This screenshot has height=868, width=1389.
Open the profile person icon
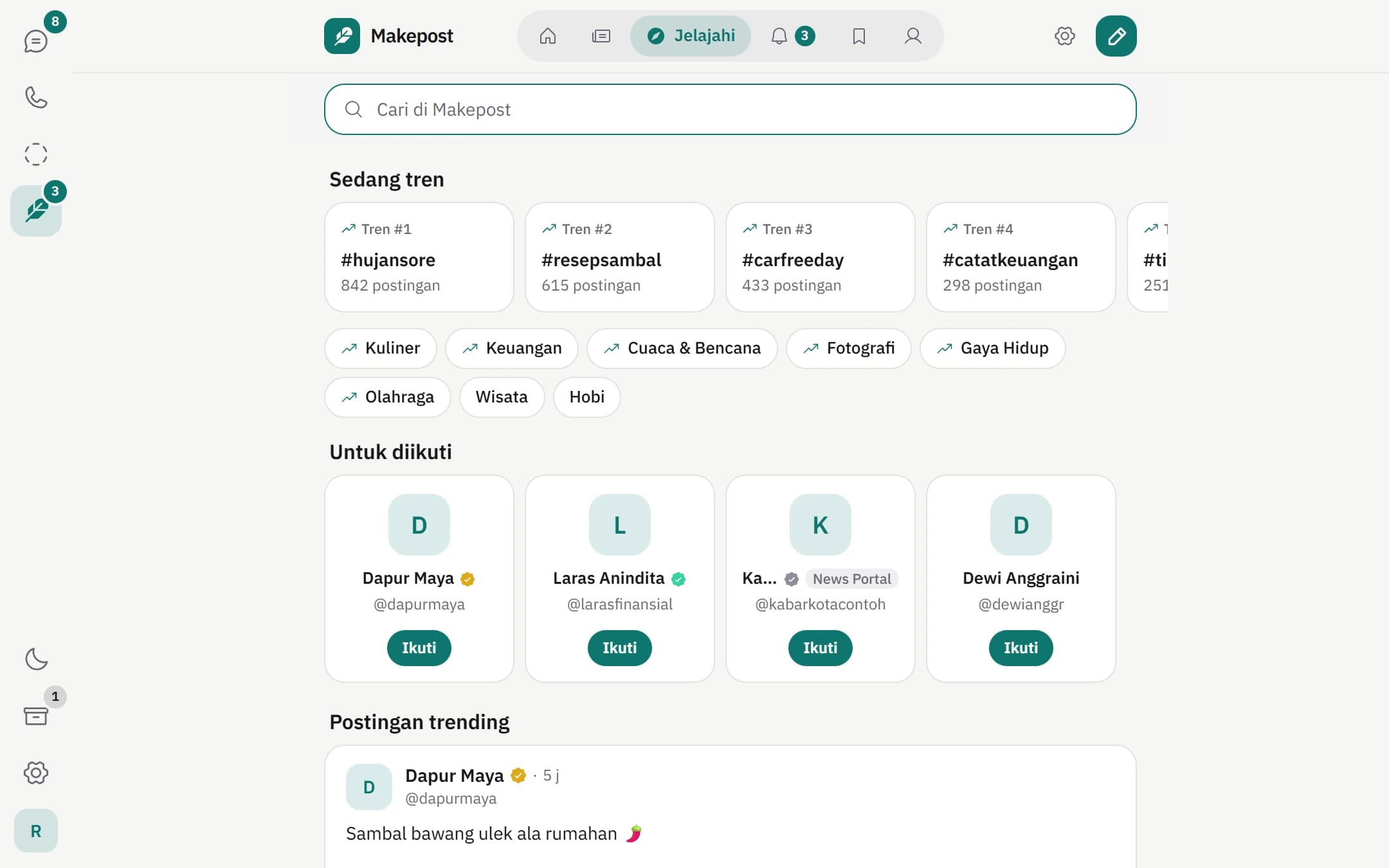coord(913,36)
